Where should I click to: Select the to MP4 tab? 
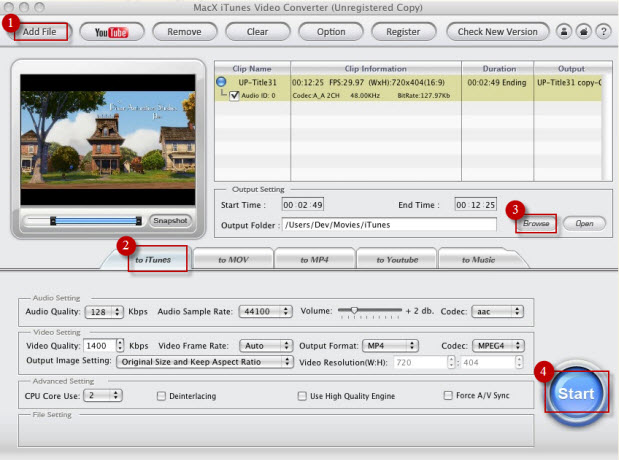tap(315, 260)
